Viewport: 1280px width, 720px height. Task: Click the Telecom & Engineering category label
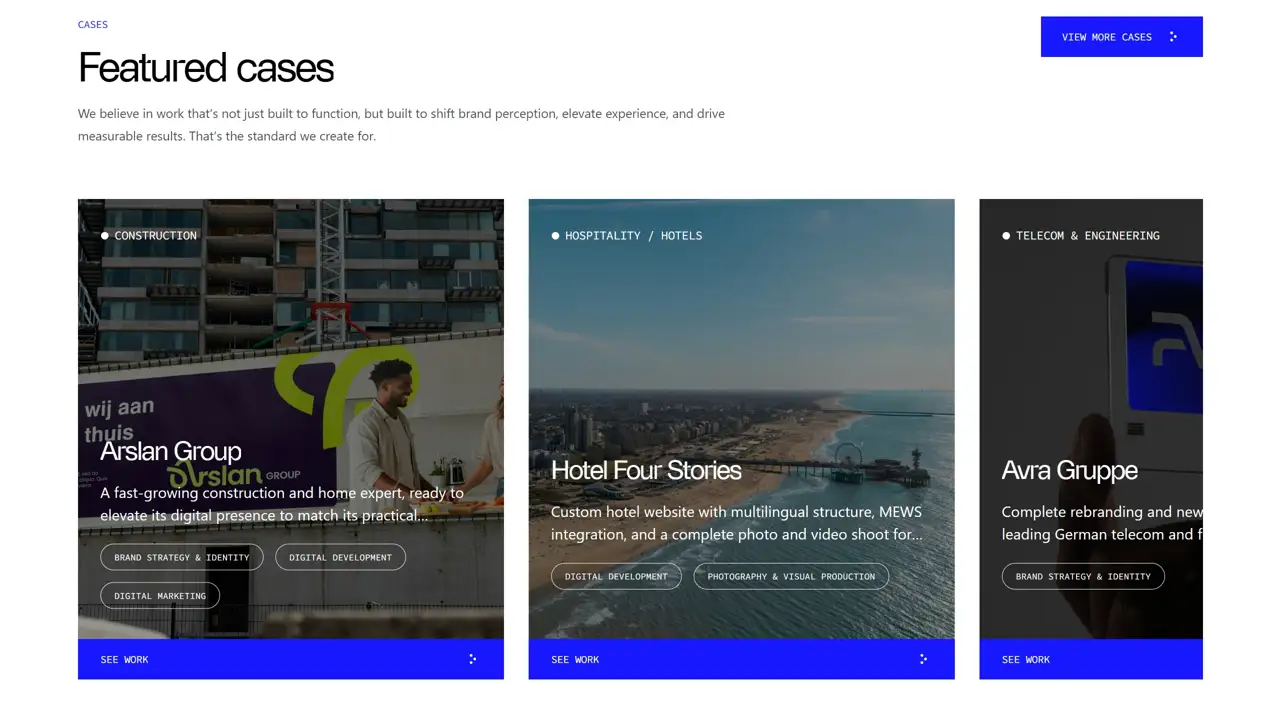(1081, 236)
